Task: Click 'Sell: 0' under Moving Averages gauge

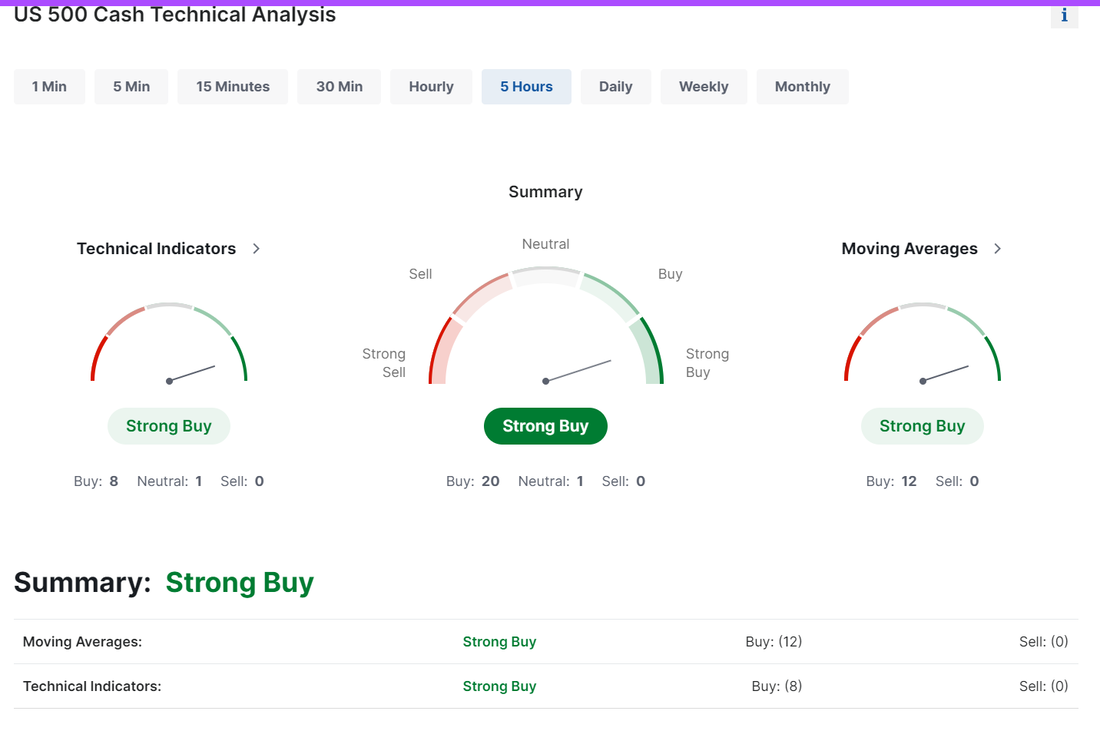Action: pos(957,481)
